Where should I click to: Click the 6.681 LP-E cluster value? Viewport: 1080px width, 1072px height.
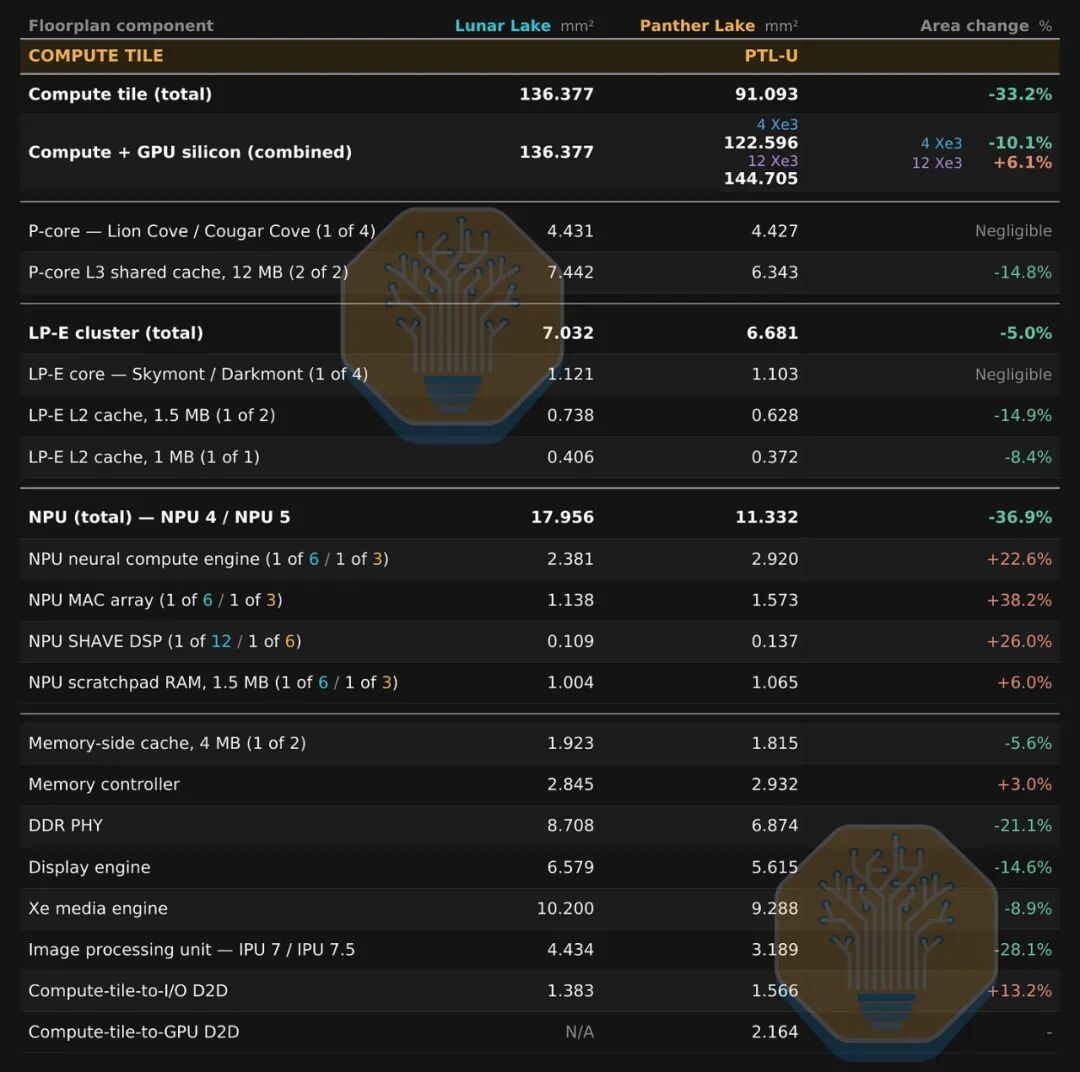coord(772,333)
